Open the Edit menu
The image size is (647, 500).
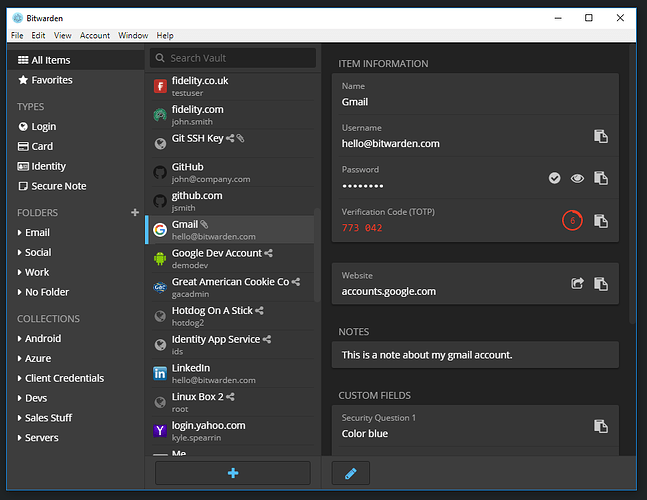coord(38,35)
